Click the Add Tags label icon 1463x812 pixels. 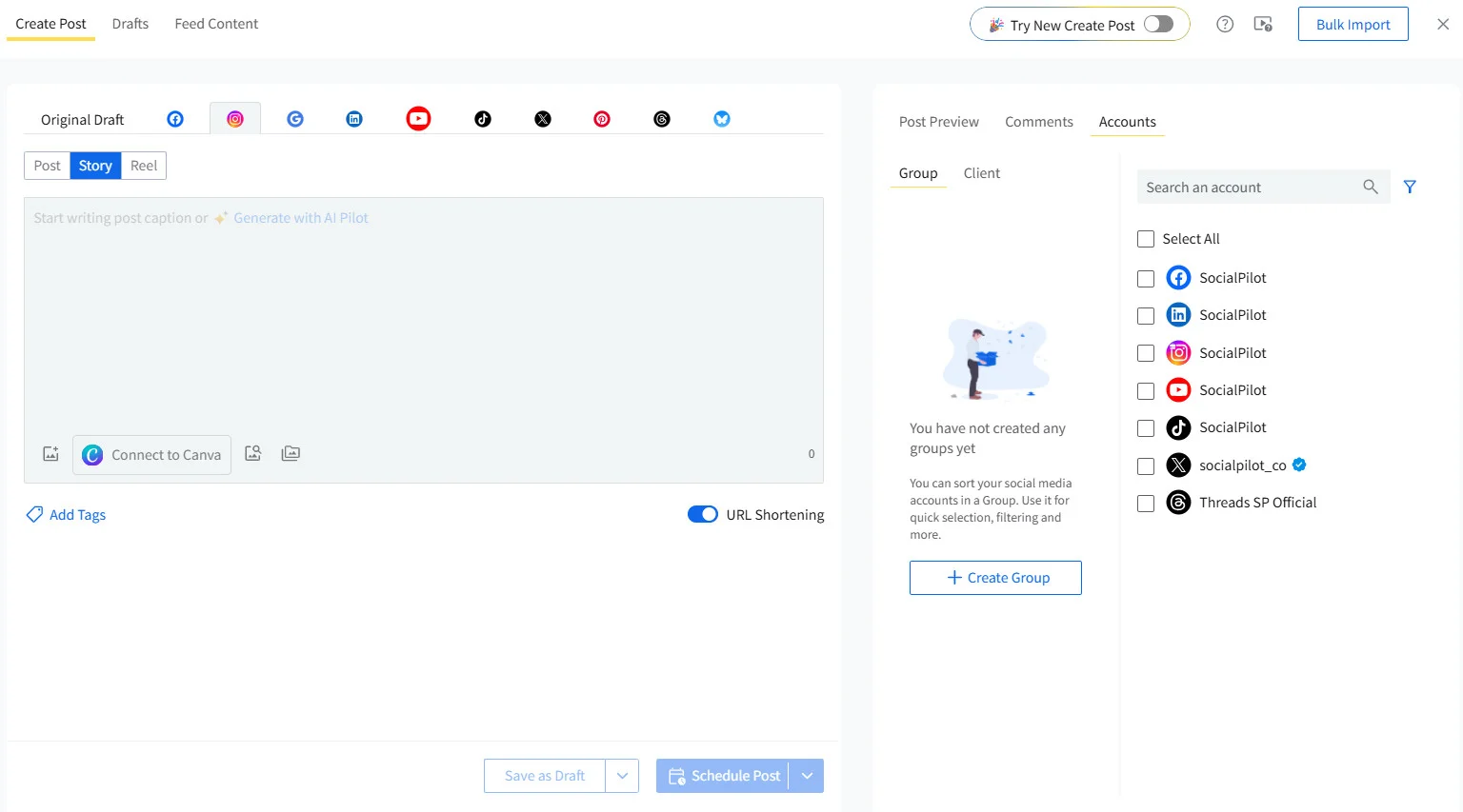[x=34, y=514]
